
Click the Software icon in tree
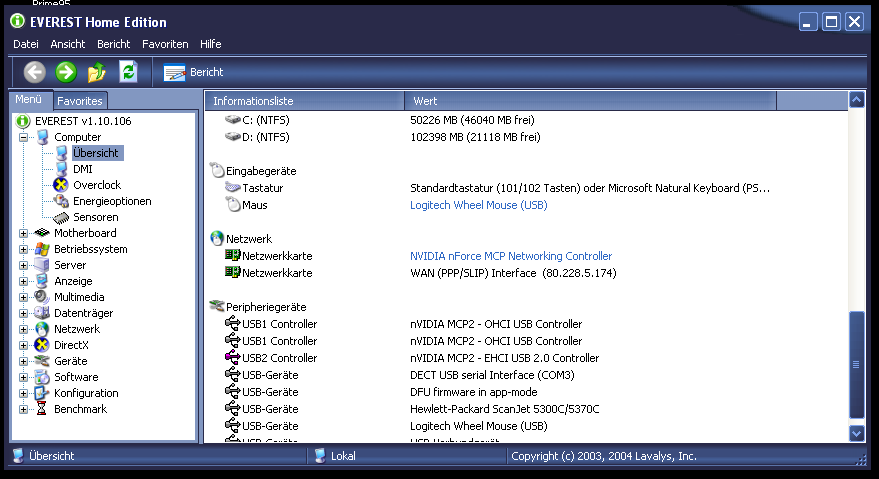[x=42, y=377]
